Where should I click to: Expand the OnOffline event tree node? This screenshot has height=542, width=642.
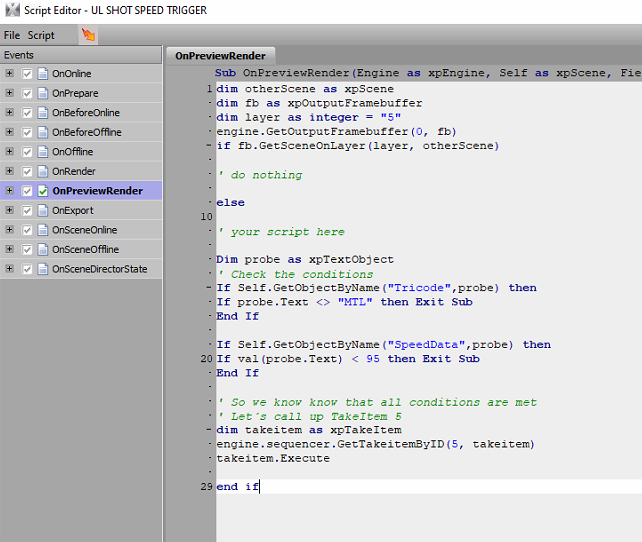pos(10,152)
